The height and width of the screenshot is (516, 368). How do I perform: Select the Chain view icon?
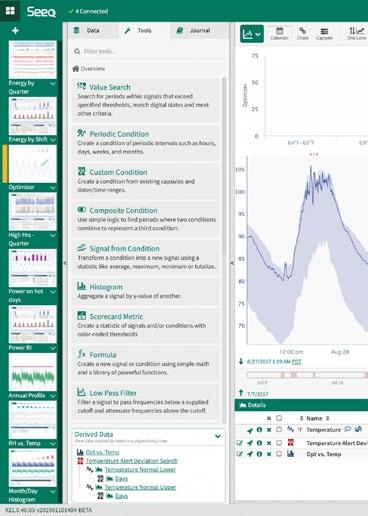302,33
